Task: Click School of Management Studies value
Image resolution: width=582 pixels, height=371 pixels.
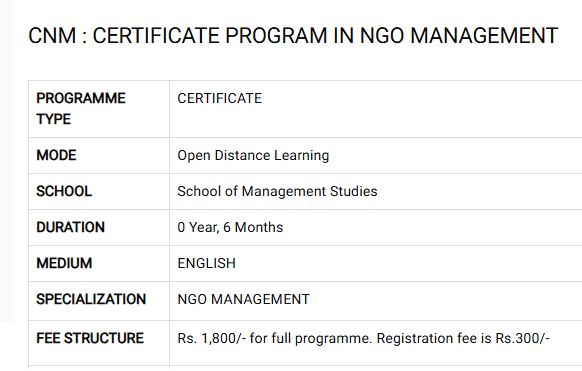Action: pyautogui.click(x=277, y=191)
